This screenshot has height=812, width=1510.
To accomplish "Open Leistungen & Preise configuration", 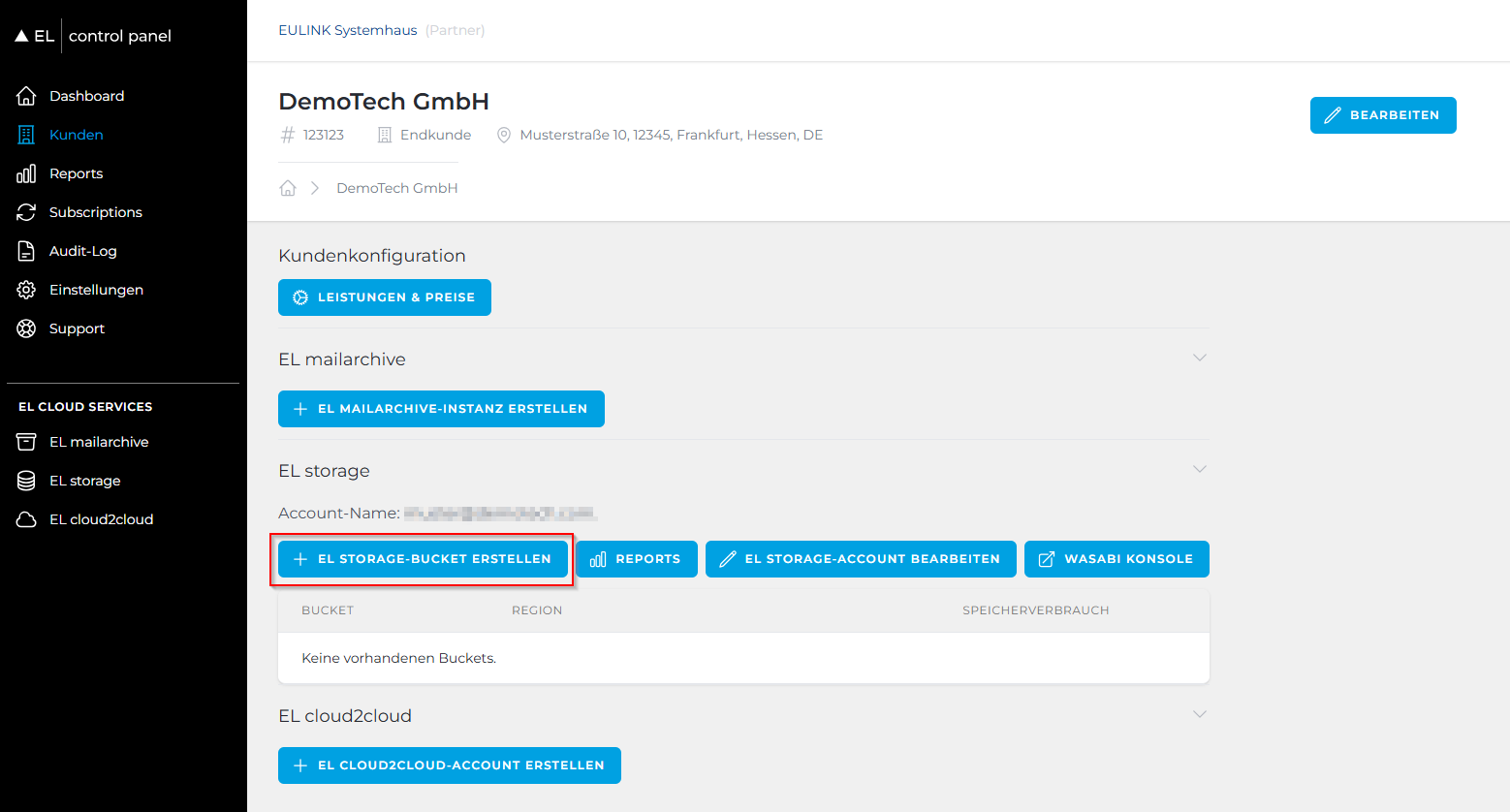I will click(384, 297).
